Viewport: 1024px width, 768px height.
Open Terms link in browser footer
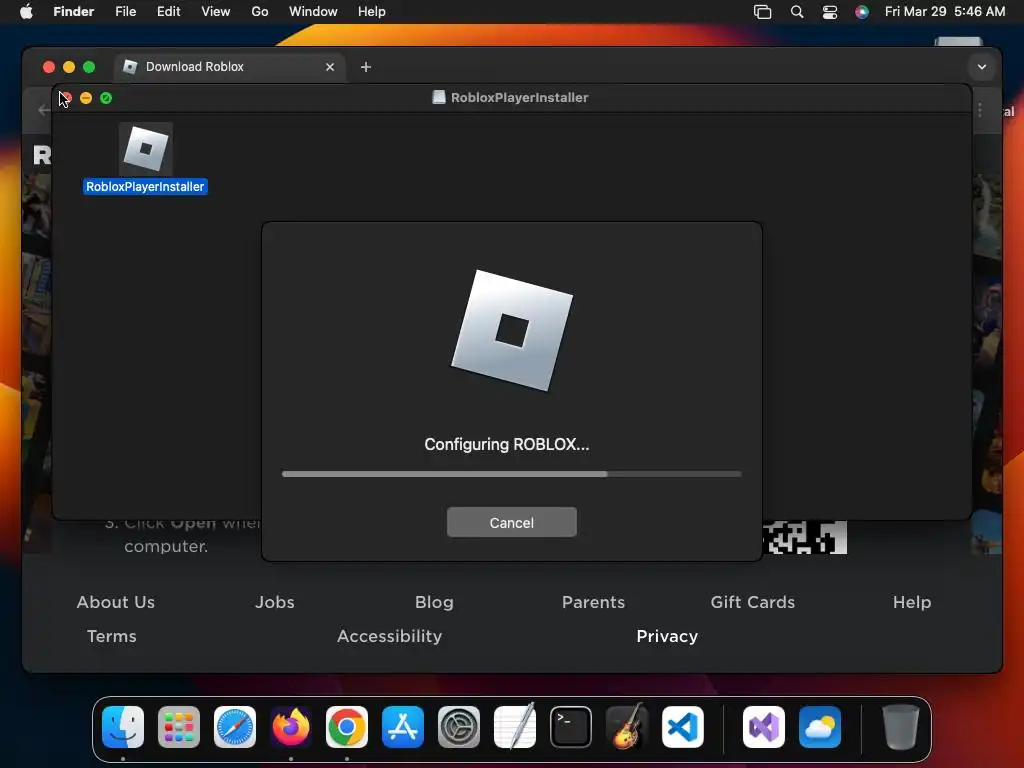click(112, 636)
